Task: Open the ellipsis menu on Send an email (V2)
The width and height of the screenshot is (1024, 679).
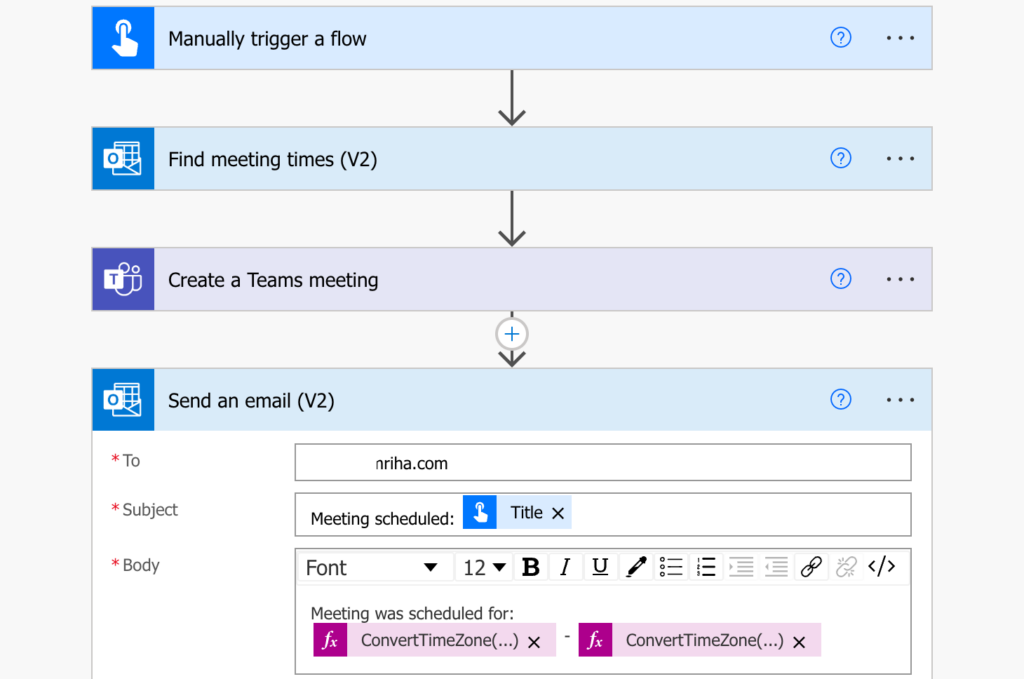Action: [900, 399]
